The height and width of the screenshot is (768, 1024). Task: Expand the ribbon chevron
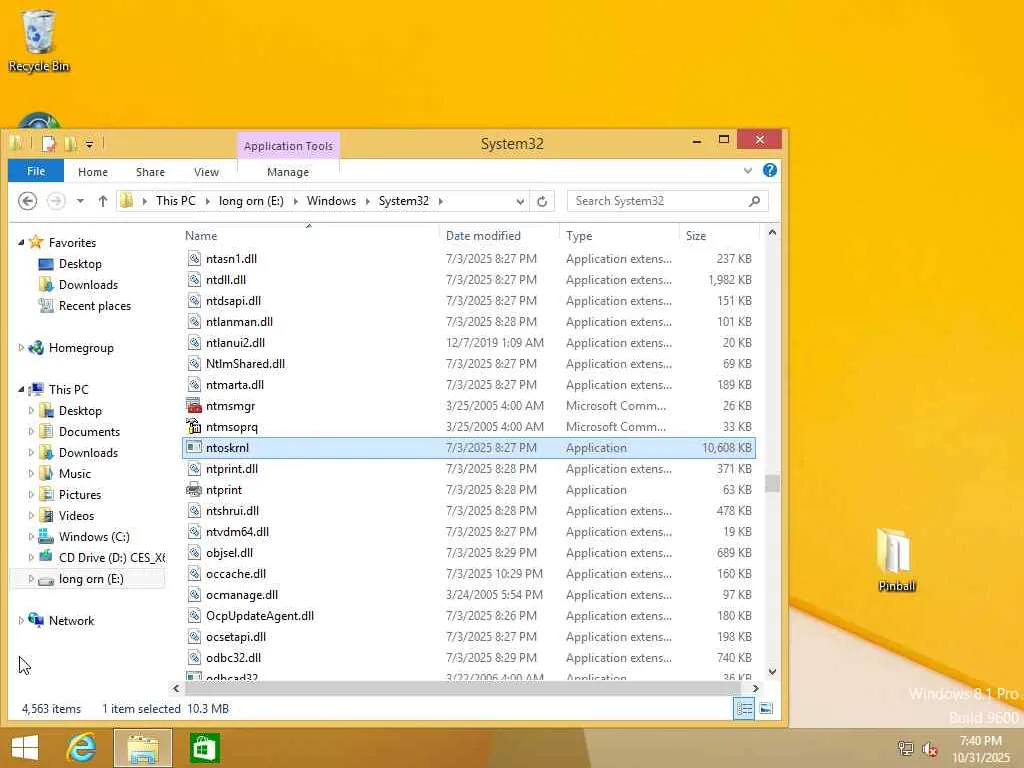click(x=748, y=171)
